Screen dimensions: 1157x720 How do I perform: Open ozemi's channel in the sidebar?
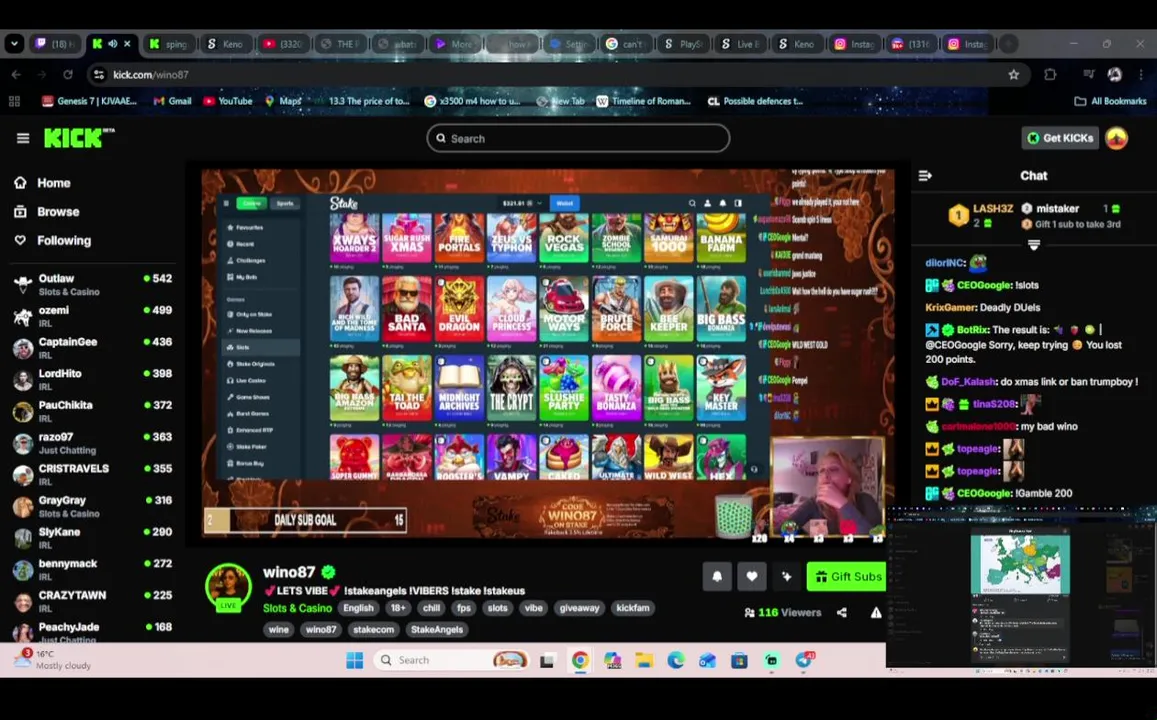click(x=92, y=316)
